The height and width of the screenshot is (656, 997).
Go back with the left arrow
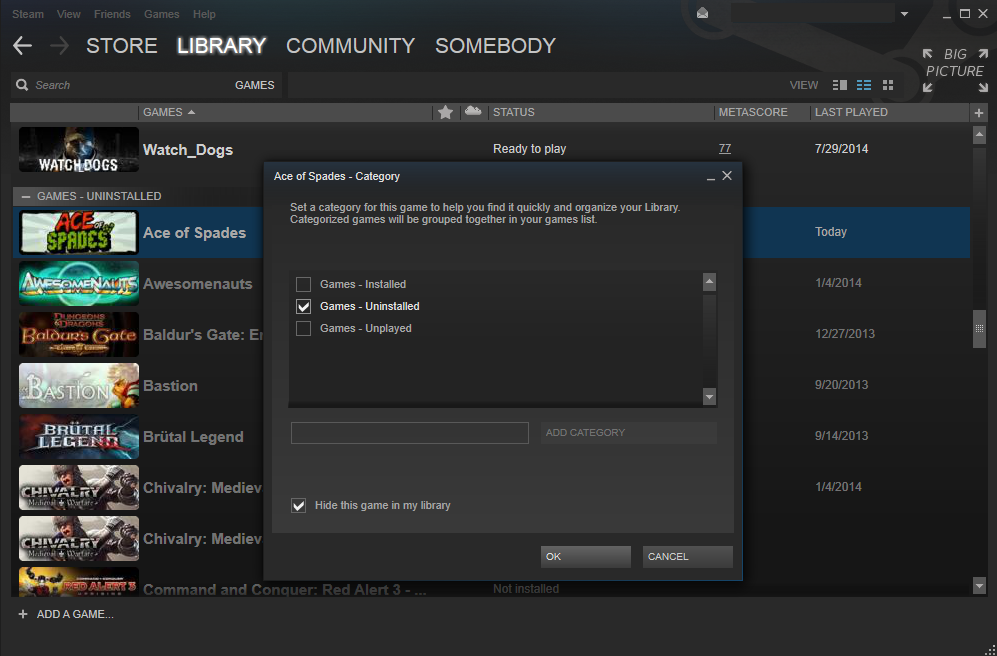(x=22, y=46)
